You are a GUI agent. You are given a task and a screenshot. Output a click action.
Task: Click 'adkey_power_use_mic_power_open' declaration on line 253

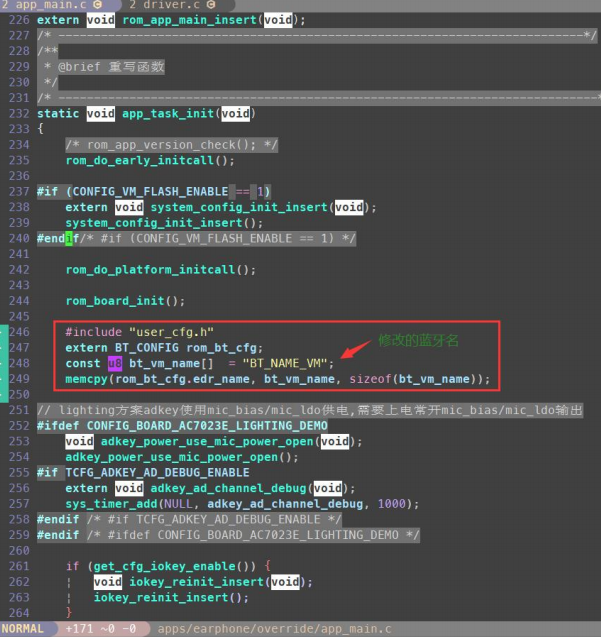point(207,442)
